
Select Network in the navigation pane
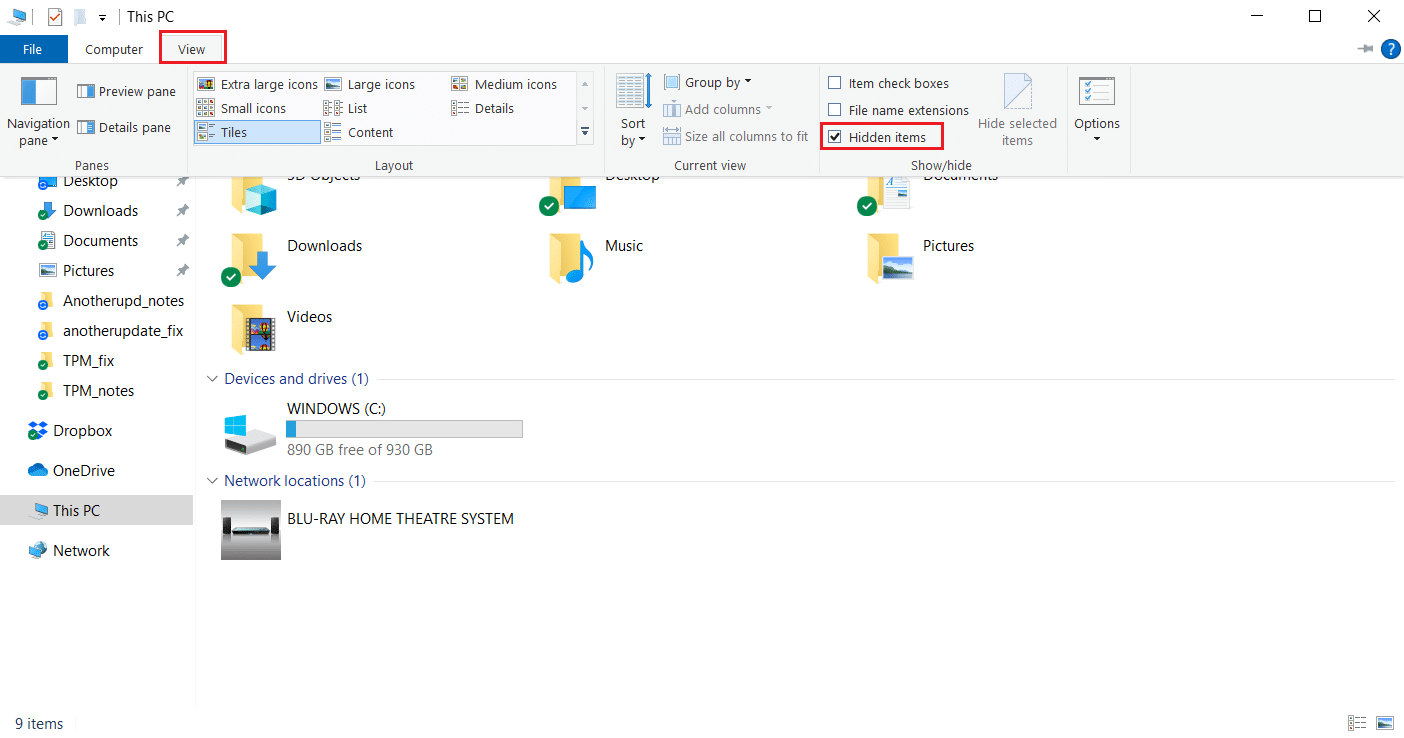coord(81,551)
